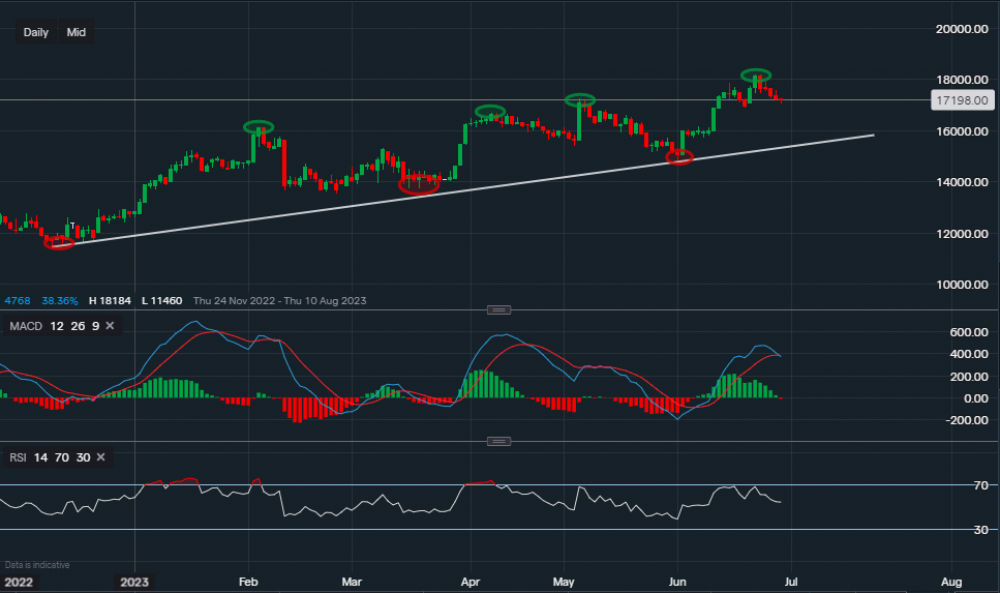Select green ellipse at the June high
The image size is (1000, 593).
pyautogui.click(x=756, y=75)
